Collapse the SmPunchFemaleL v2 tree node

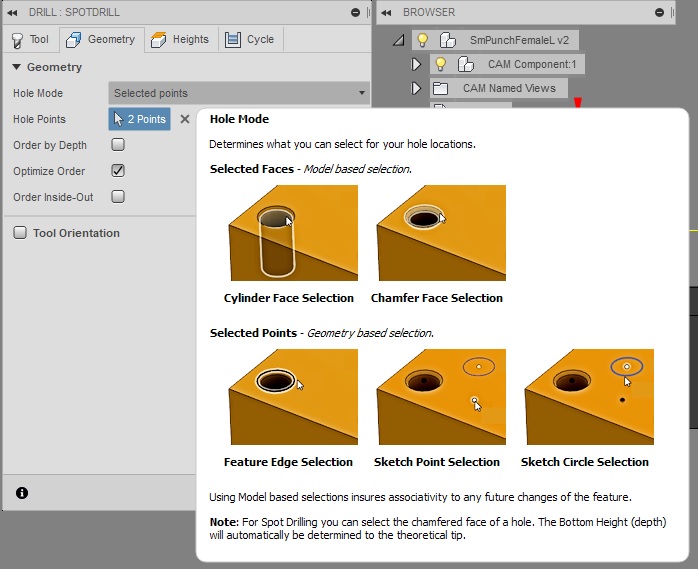pyautogui.click(x=398, y=41)
